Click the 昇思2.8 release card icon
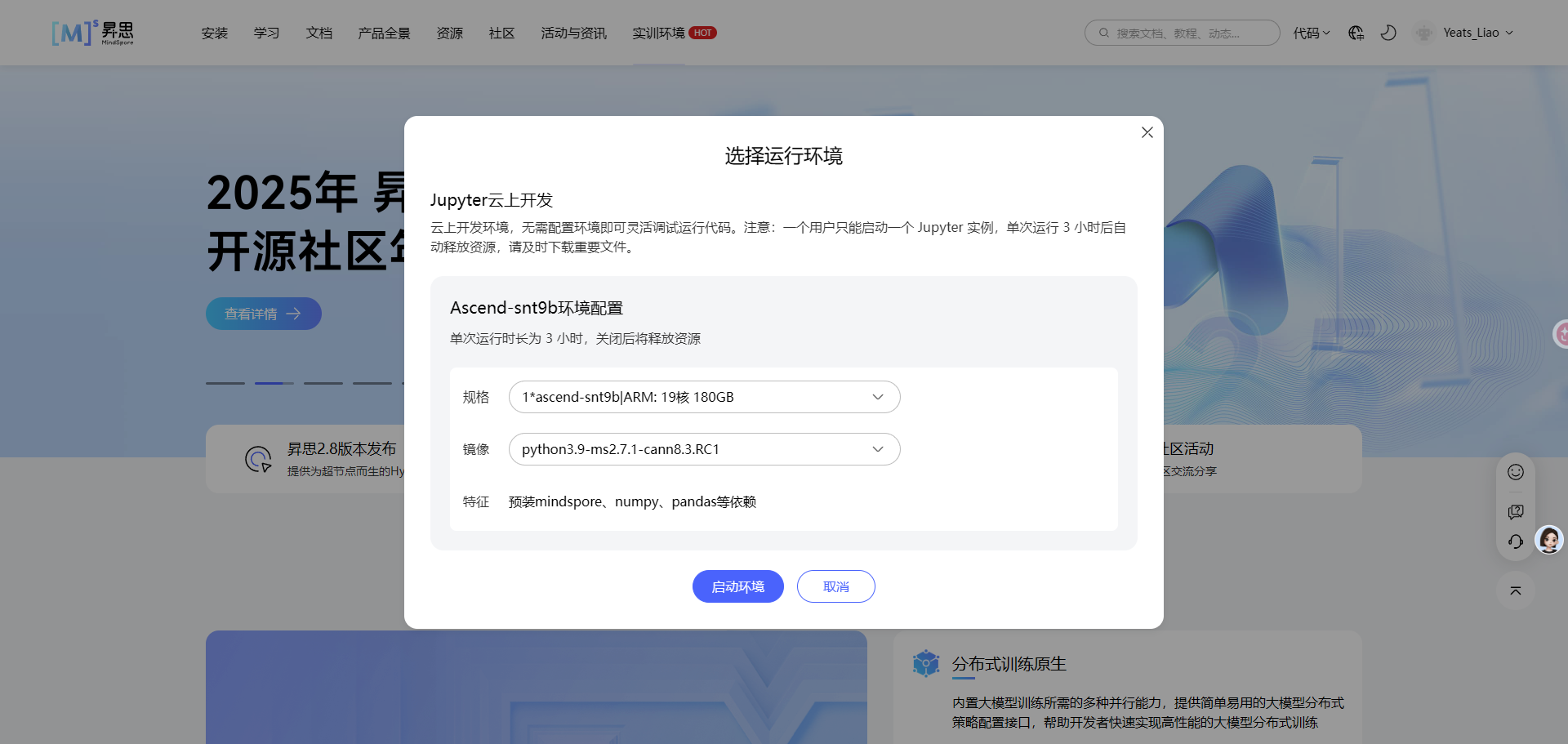This screenshot has width=1568, height=744. point(259,459)
